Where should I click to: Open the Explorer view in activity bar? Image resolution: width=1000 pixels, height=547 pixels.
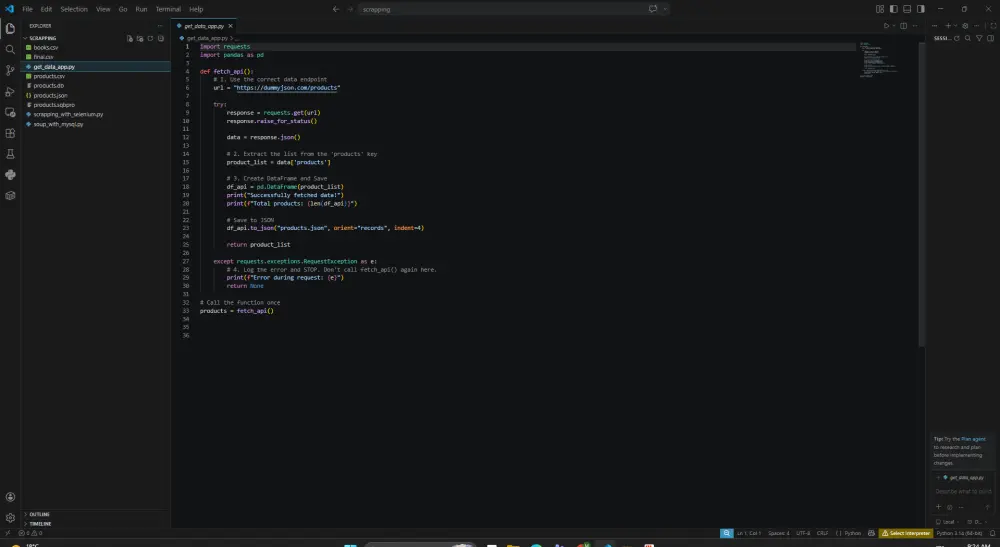[x=10, y=29]
